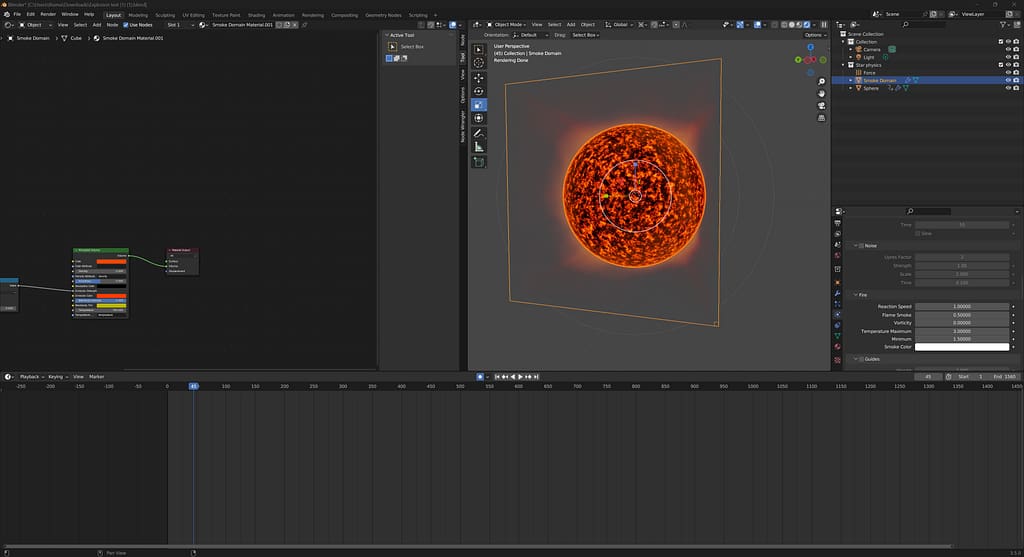Click the Smoke Color swatch
Viewport: 1024px width, 557px height.
(961, 347)
